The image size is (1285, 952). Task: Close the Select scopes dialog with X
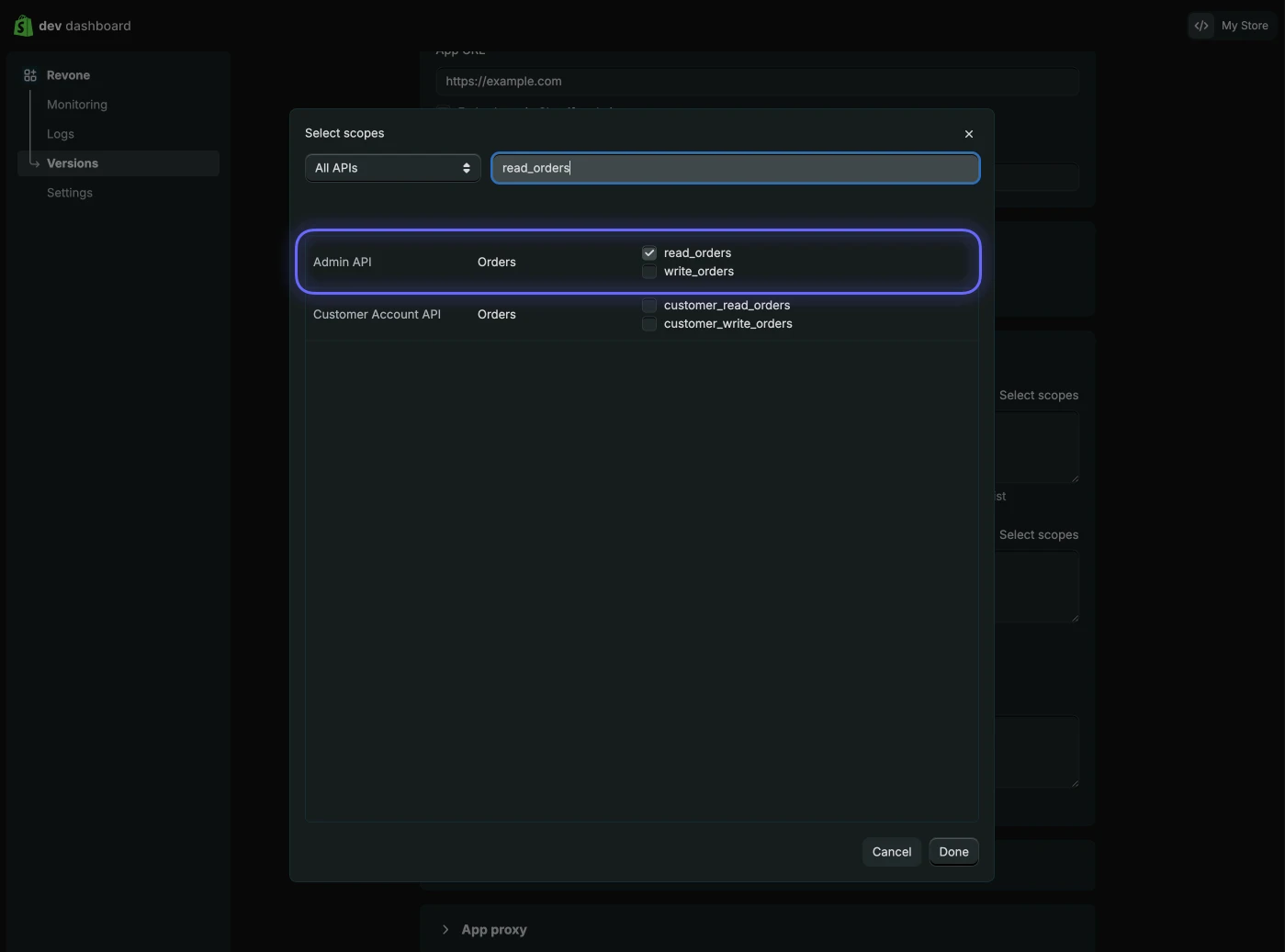(969, 134)
